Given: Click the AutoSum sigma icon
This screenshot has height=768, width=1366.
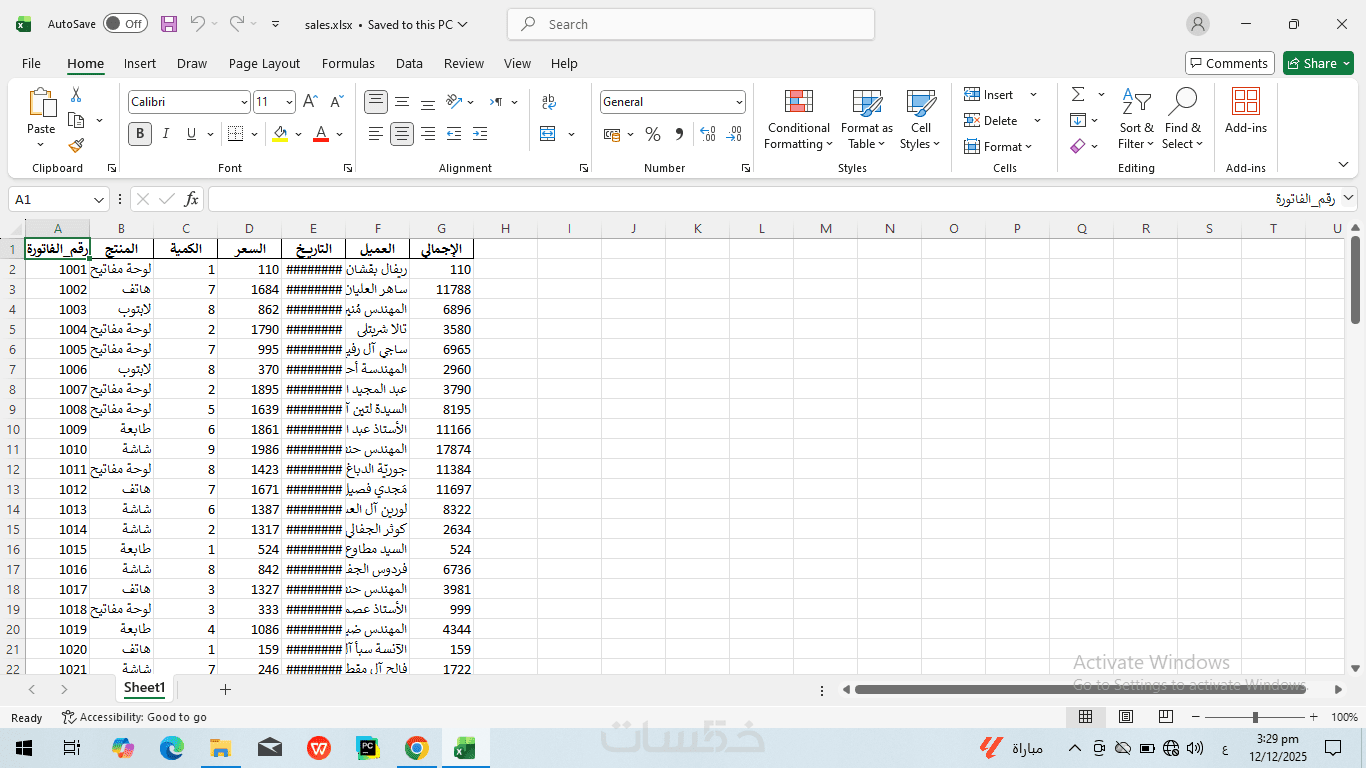Looking at the screenshot, I should point(1078,94).
